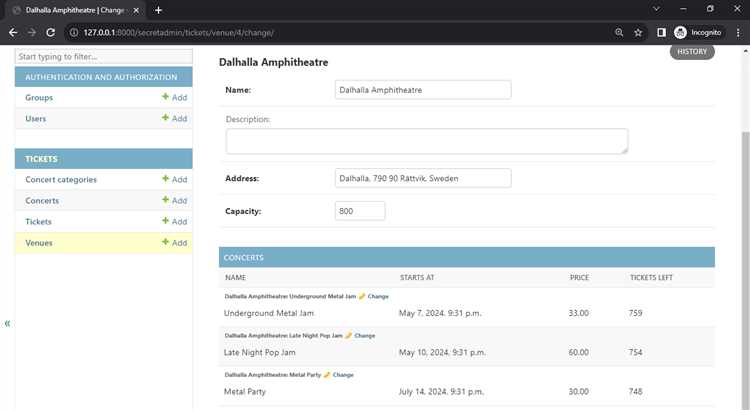This screenshot has height=410, width=750.
Task: Toggle the browser side panel icon
Action: click(661, 33)
